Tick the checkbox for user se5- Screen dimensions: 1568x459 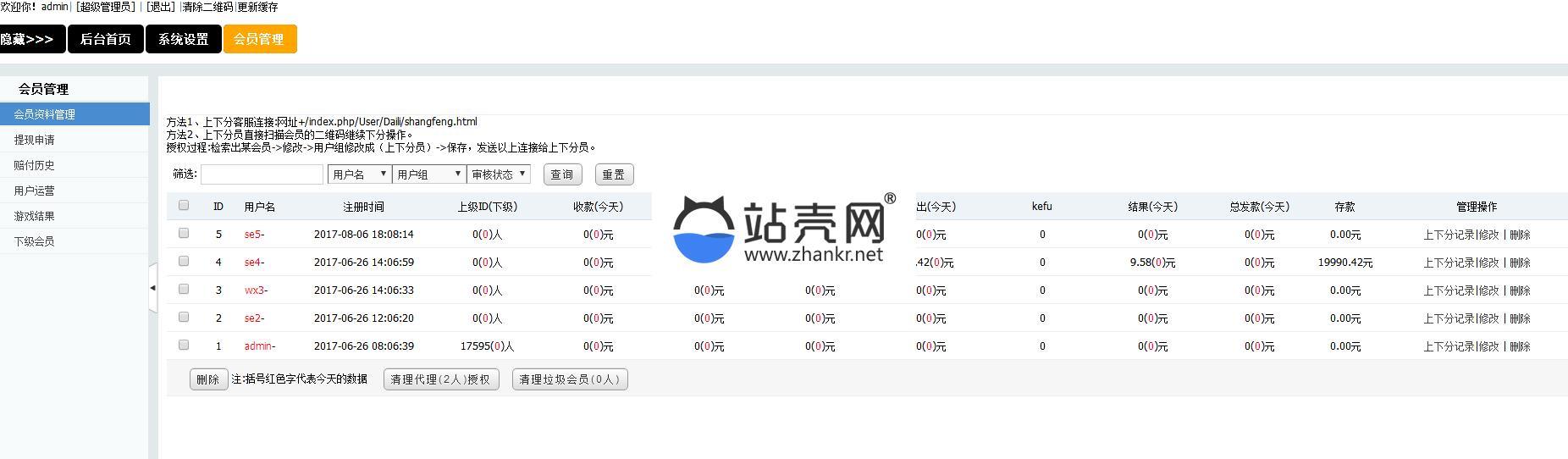point(184,233)
